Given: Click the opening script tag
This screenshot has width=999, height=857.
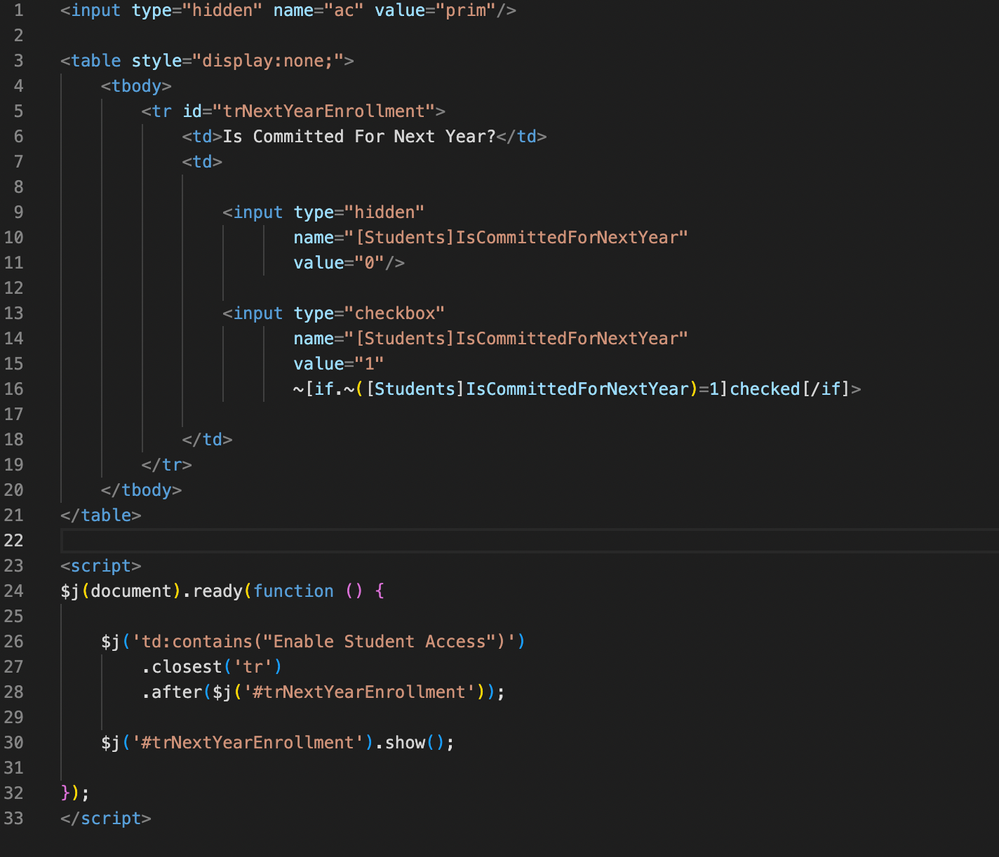Looking at the screenshot, I should click(x=101, y=566).
